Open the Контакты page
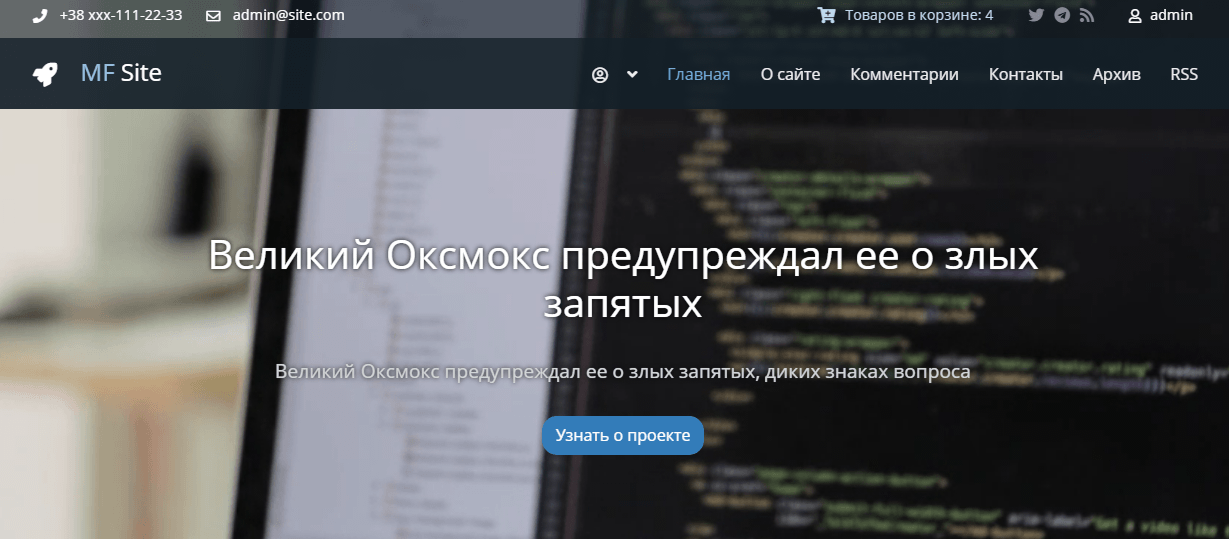This screenshot has width=1229, height=539. click(1025, 74)
